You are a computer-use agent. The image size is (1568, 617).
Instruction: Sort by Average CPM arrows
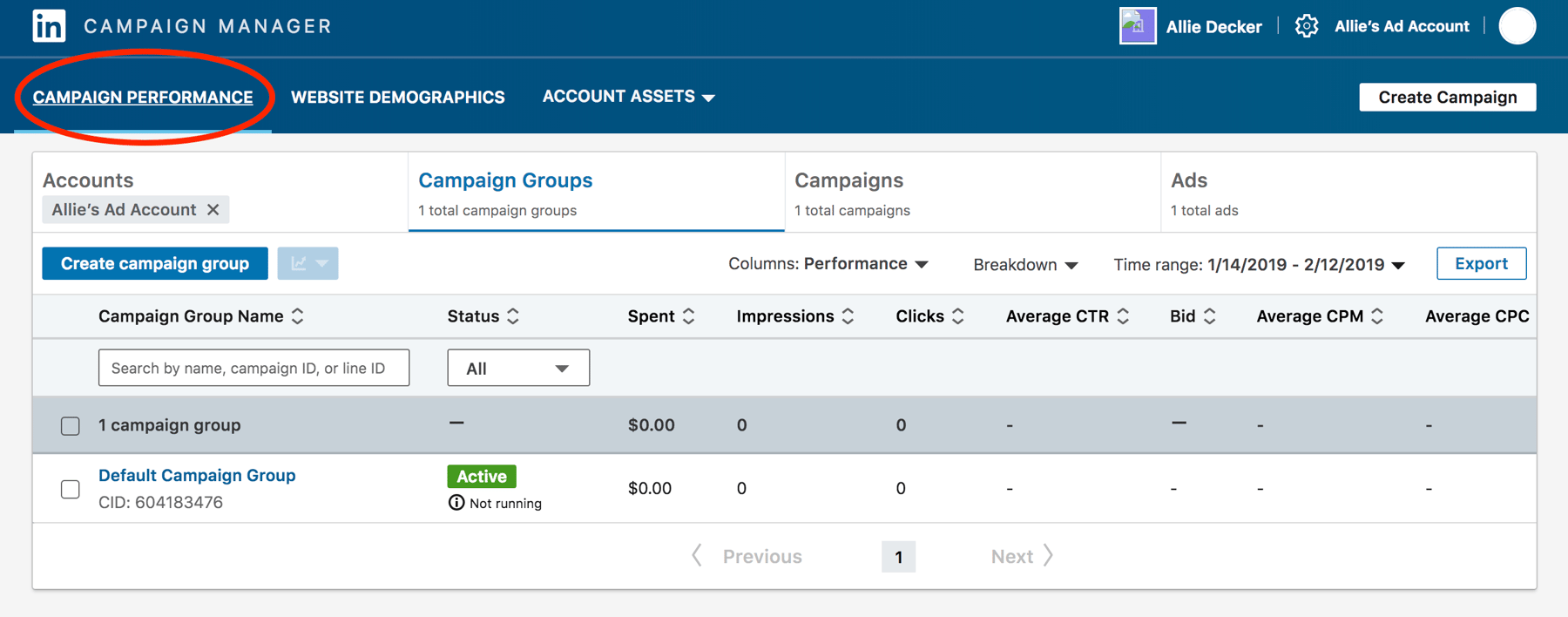point(1377,316)
